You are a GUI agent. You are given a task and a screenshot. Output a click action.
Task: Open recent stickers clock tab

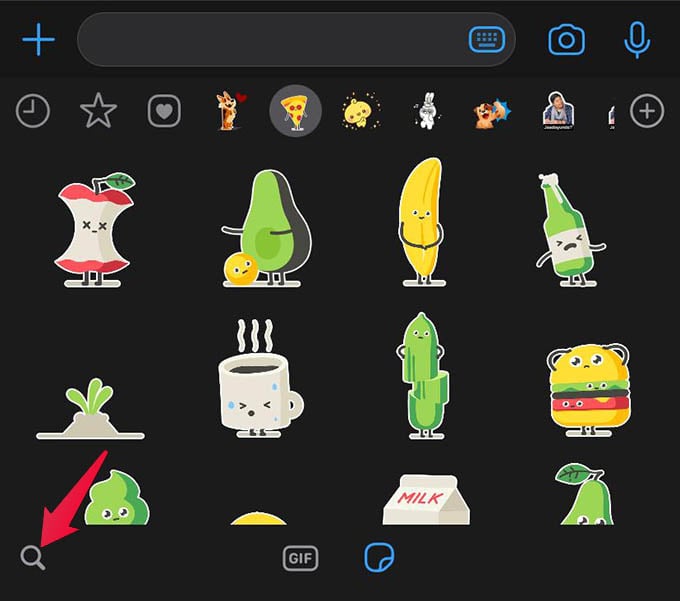pyautogui.click(x=33, y=111)
